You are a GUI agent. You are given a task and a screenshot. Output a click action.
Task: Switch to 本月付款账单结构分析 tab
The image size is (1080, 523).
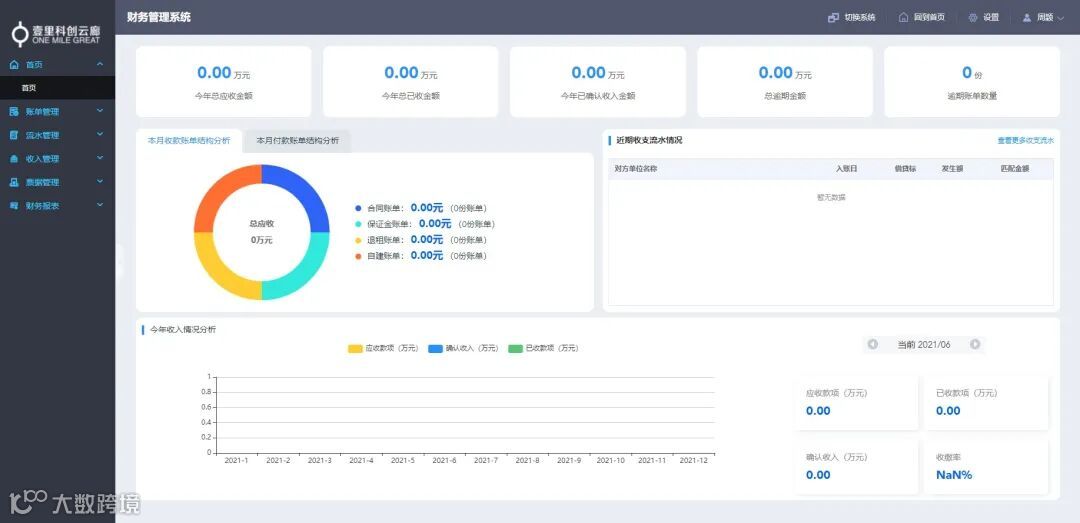[x=298, y=141]
